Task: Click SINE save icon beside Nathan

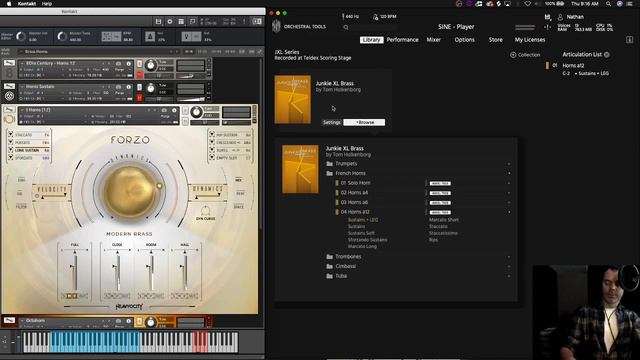Action: click(x=547, y=17)
